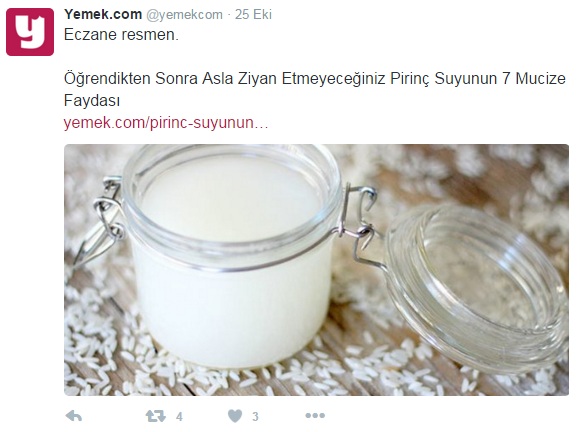Click the Yemek.com display name
The width and height of the screenshot is (577, 432).
[x=103, y=14]
